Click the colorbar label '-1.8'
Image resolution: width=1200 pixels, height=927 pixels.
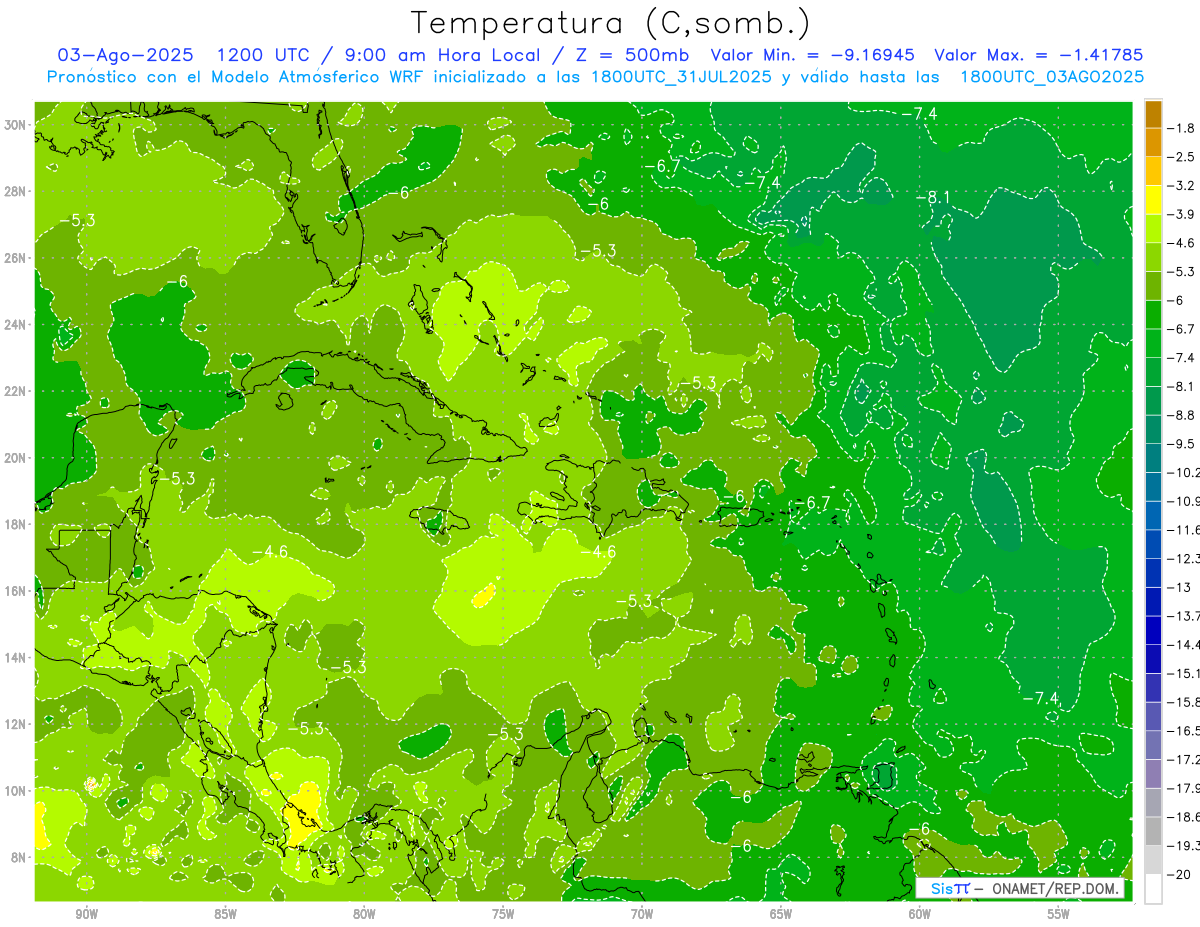pyautogui.click(x=1183, y=128)
